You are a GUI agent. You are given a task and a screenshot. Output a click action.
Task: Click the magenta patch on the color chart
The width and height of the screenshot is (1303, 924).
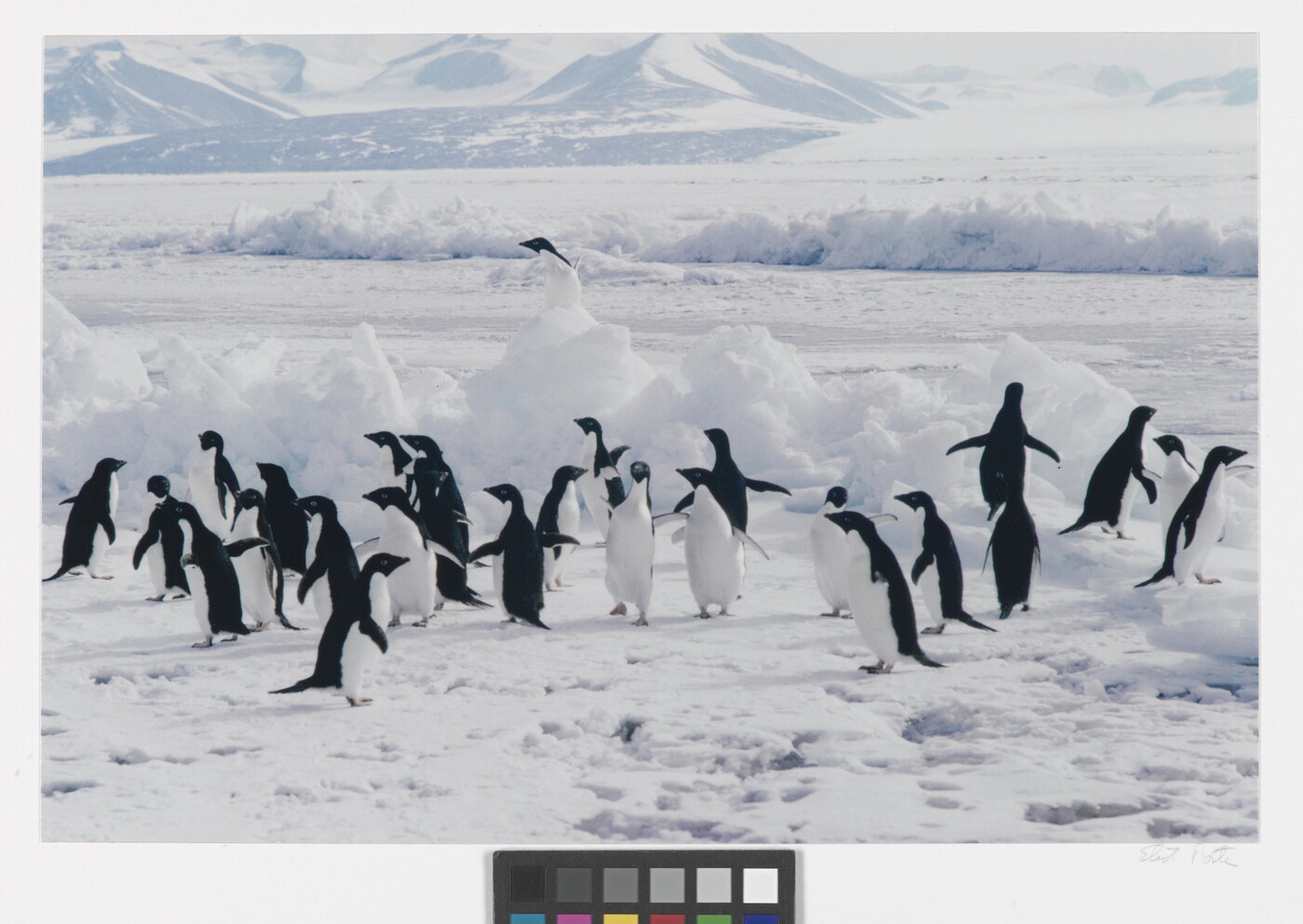(574, 919)
